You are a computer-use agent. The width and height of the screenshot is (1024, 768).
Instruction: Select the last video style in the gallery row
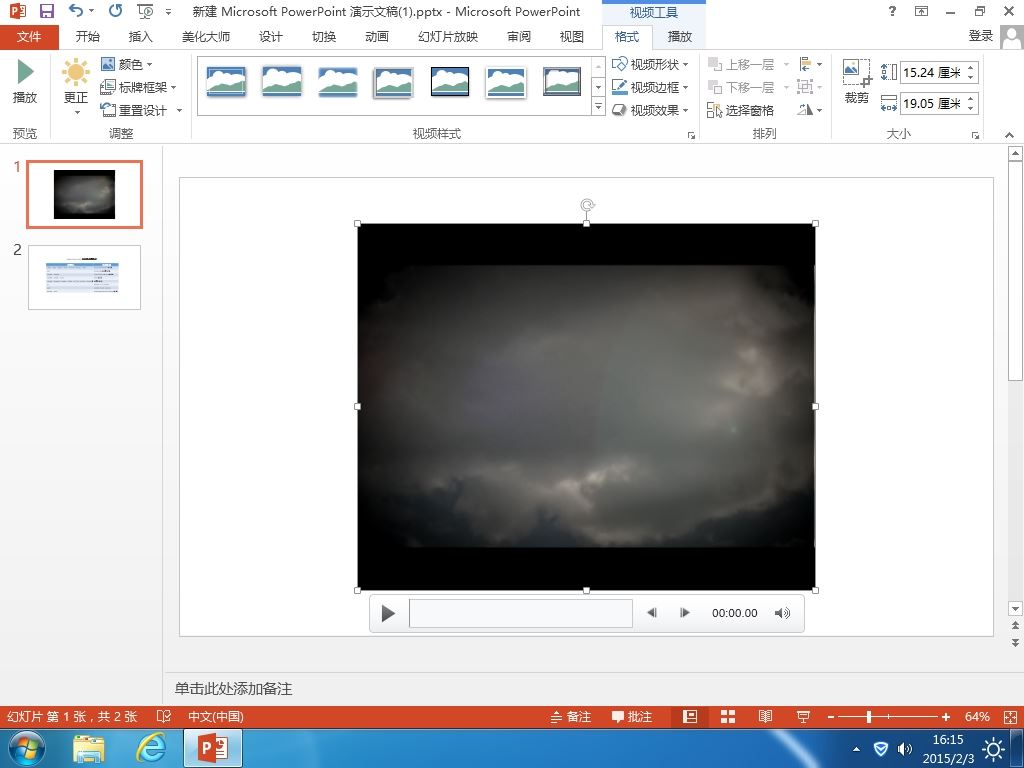pos(562,82)
